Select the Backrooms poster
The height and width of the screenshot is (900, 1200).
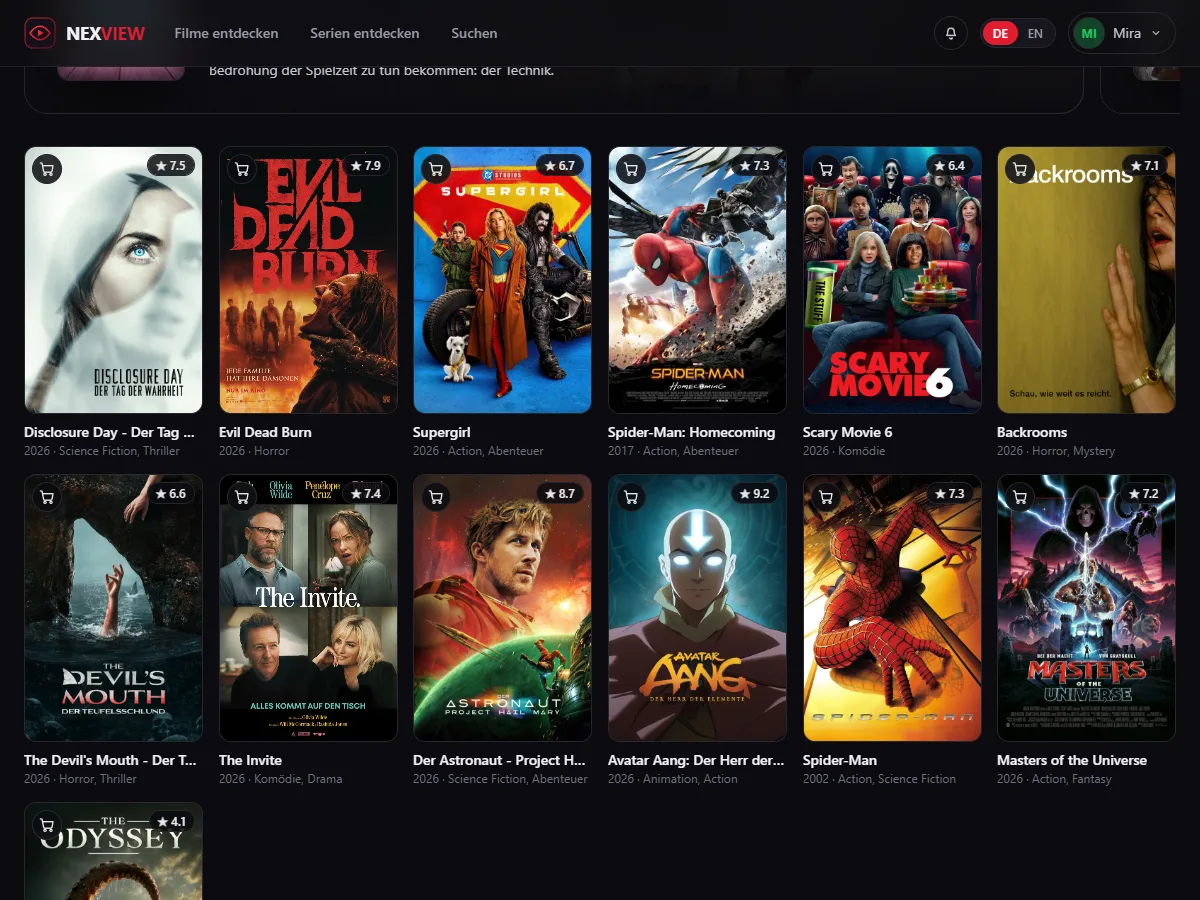point(1086,280)
